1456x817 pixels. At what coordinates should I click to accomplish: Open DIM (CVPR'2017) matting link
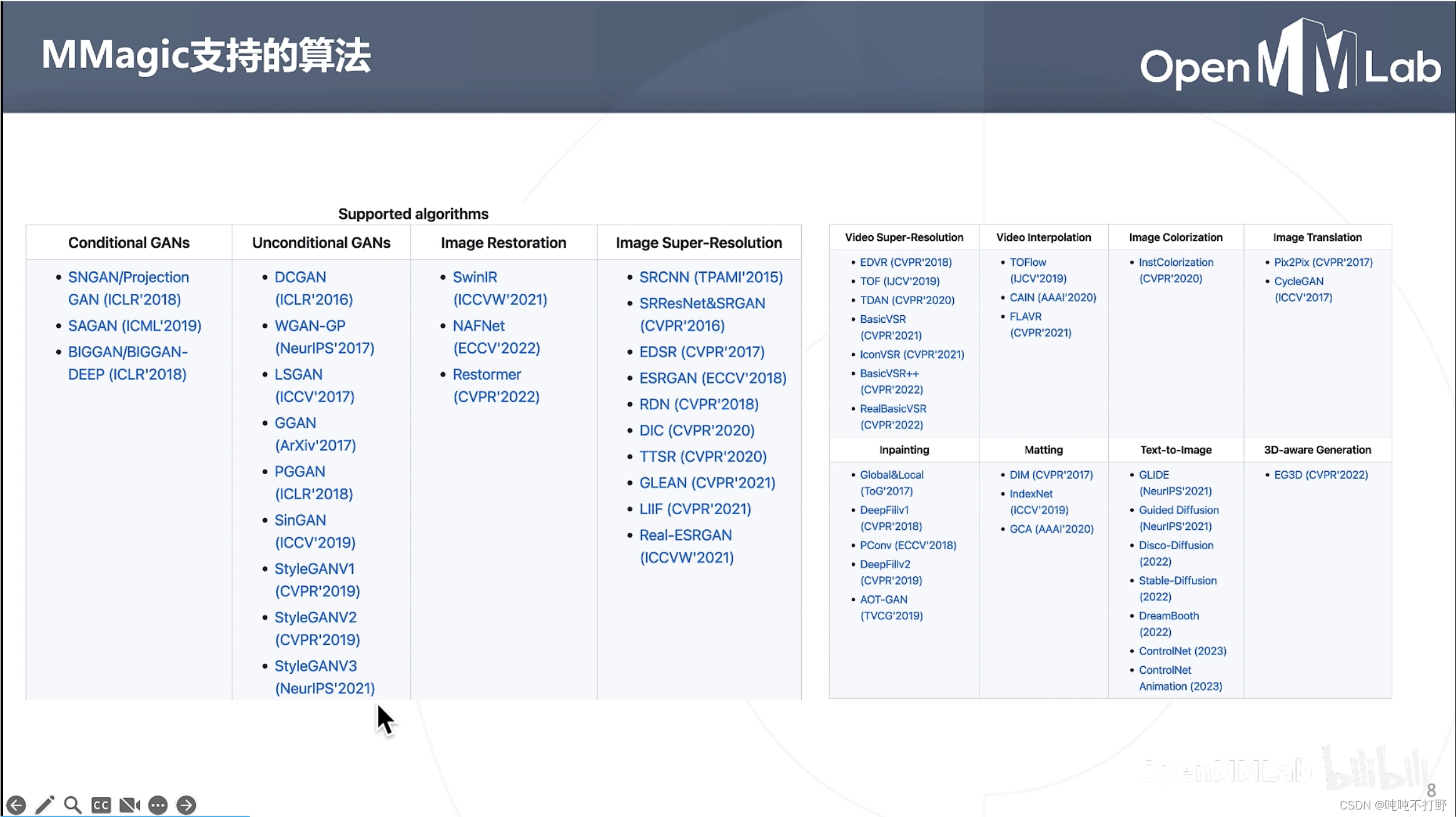(1051, 475)
